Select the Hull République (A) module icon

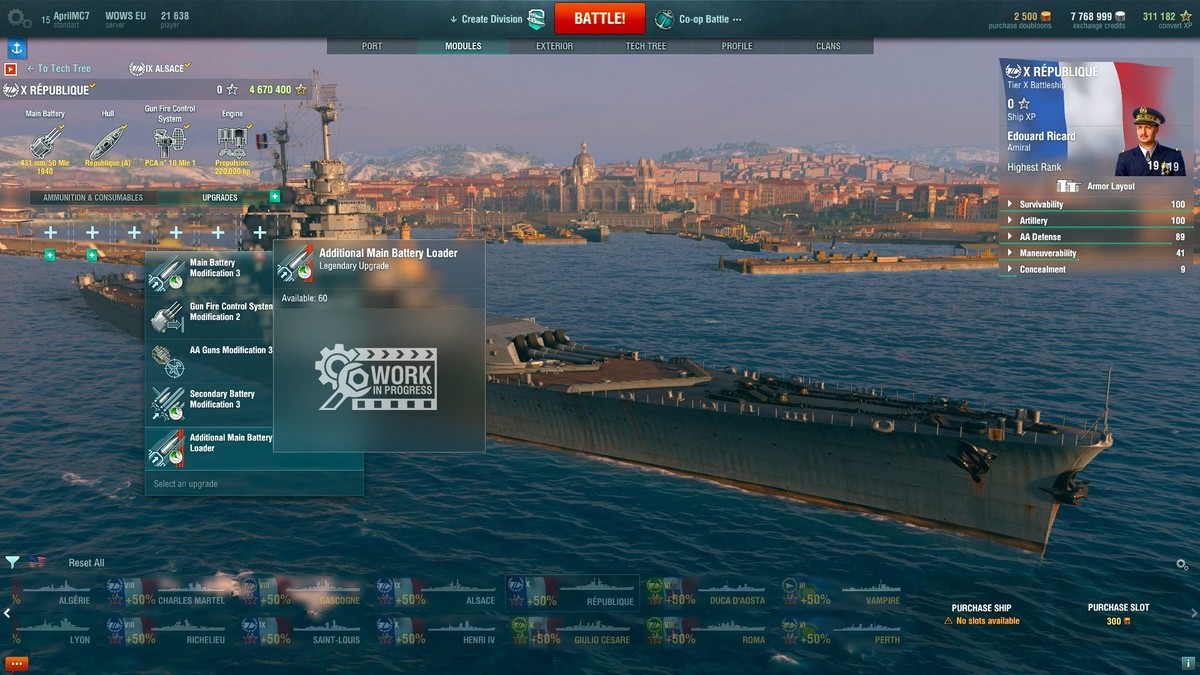107,142
